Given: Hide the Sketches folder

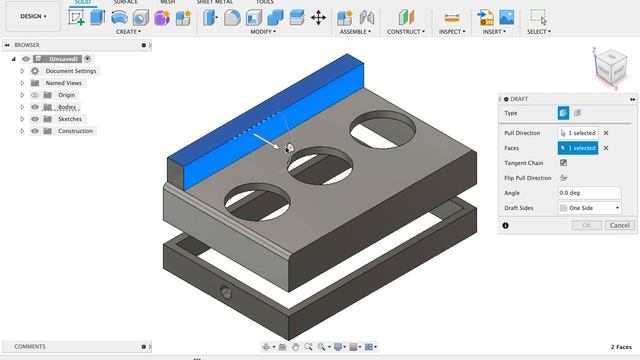Looking at the screenshot, I should pos(35,119).
